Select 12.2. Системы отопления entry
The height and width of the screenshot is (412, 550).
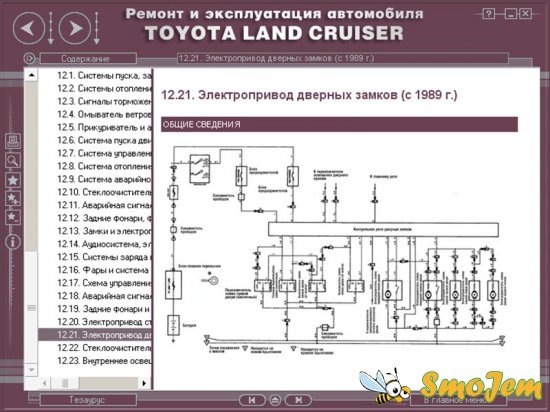click(104, 88)
